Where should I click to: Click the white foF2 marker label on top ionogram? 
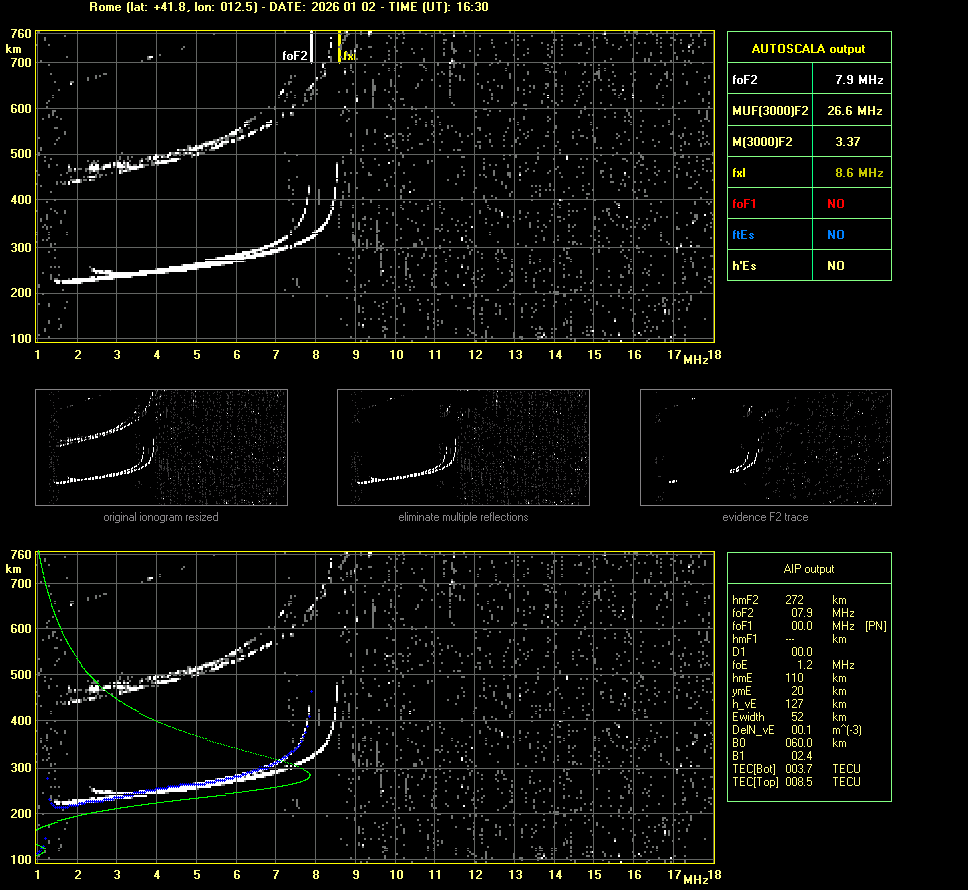pos(295,57)
